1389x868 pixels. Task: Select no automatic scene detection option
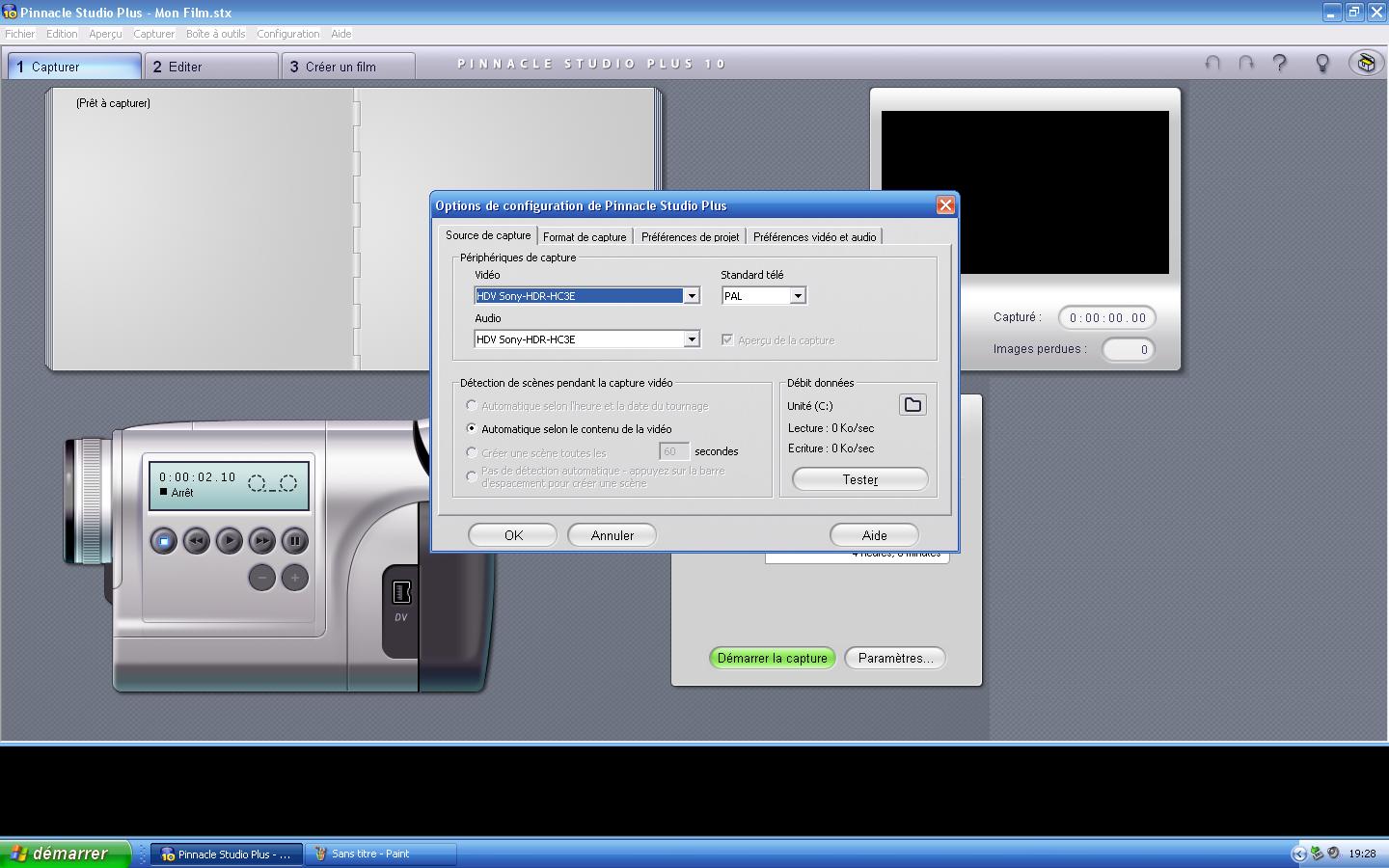tap(472, 476)
